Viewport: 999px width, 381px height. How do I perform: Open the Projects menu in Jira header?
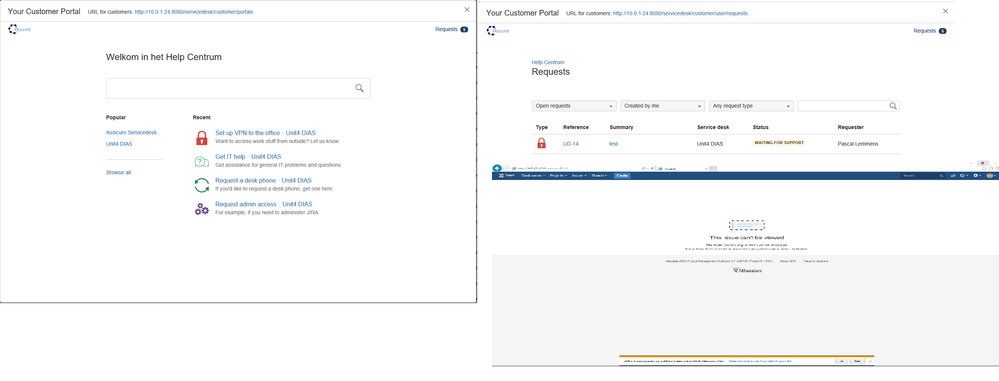(559, 175)
